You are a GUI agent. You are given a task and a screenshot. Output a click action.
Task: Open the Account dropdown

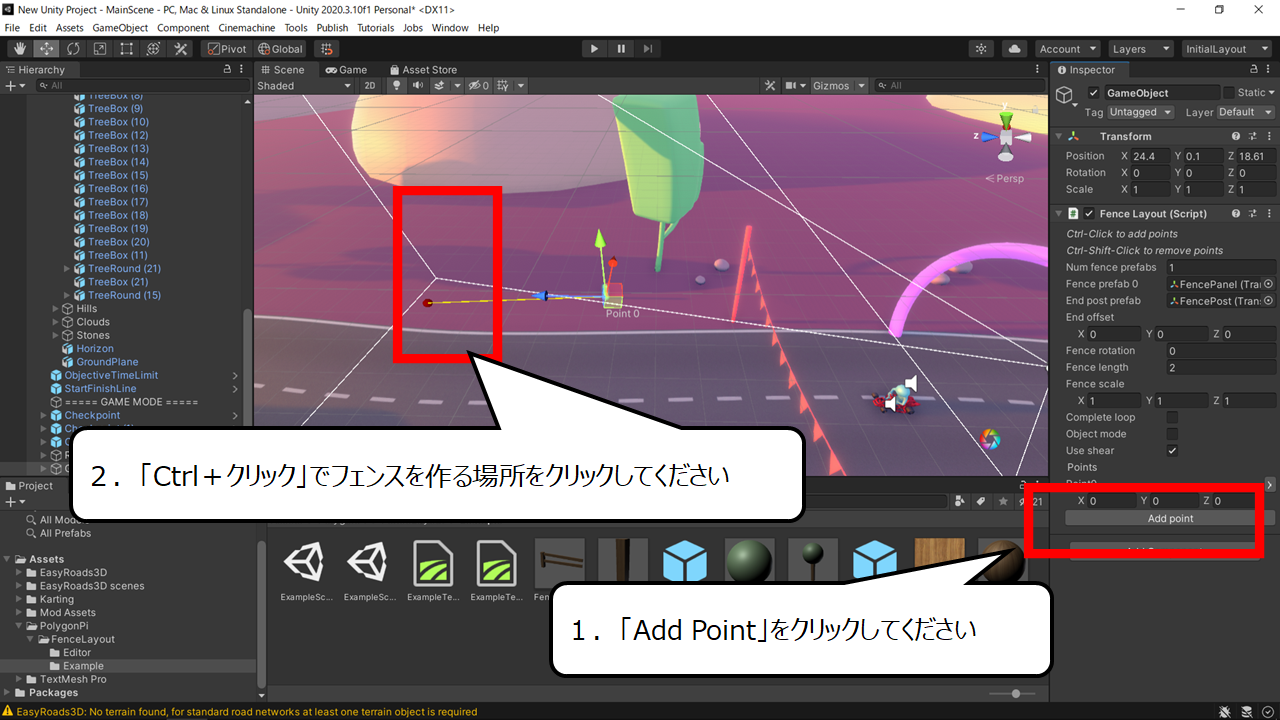(1067, 49)
